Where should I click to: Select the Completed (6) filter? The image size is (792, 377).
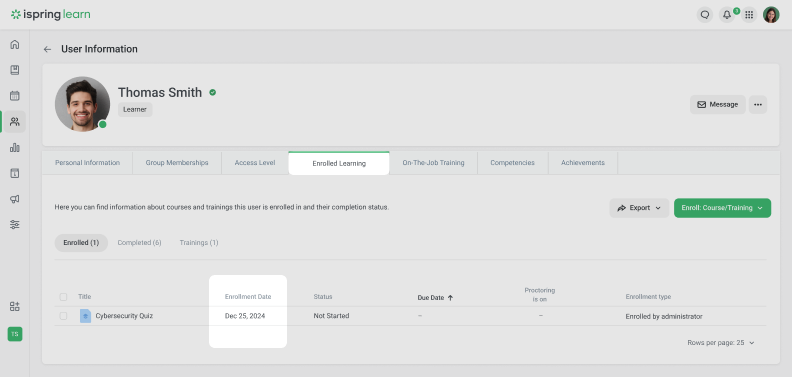tap(139, 243)
